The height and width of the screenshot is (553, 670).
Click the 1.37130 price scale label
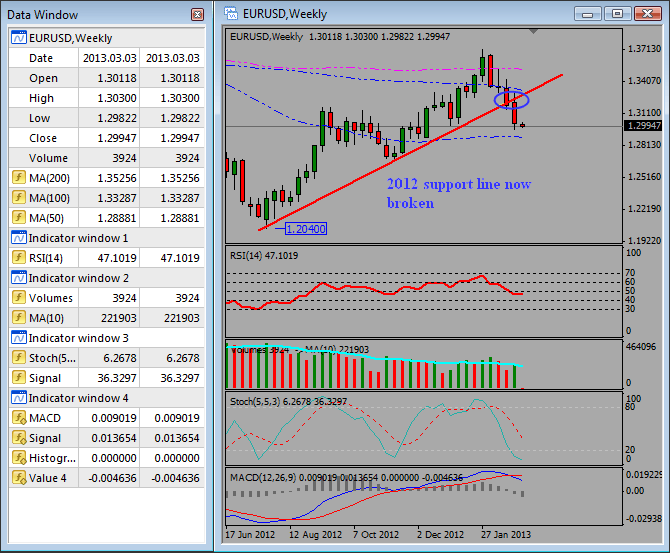click(x=644, y=49)
